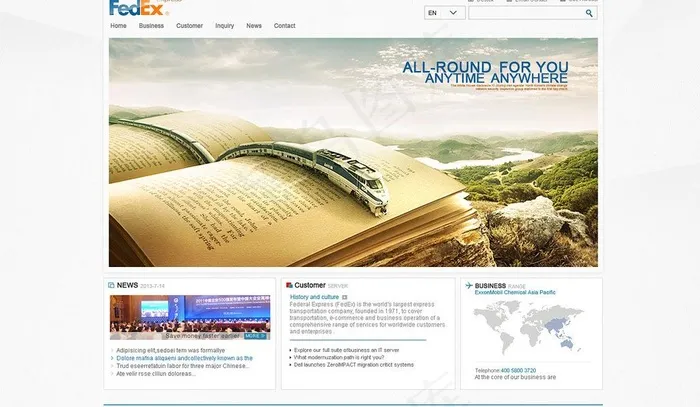Click the train and book hero banner
Screen dimensions: 700x407
353,152
